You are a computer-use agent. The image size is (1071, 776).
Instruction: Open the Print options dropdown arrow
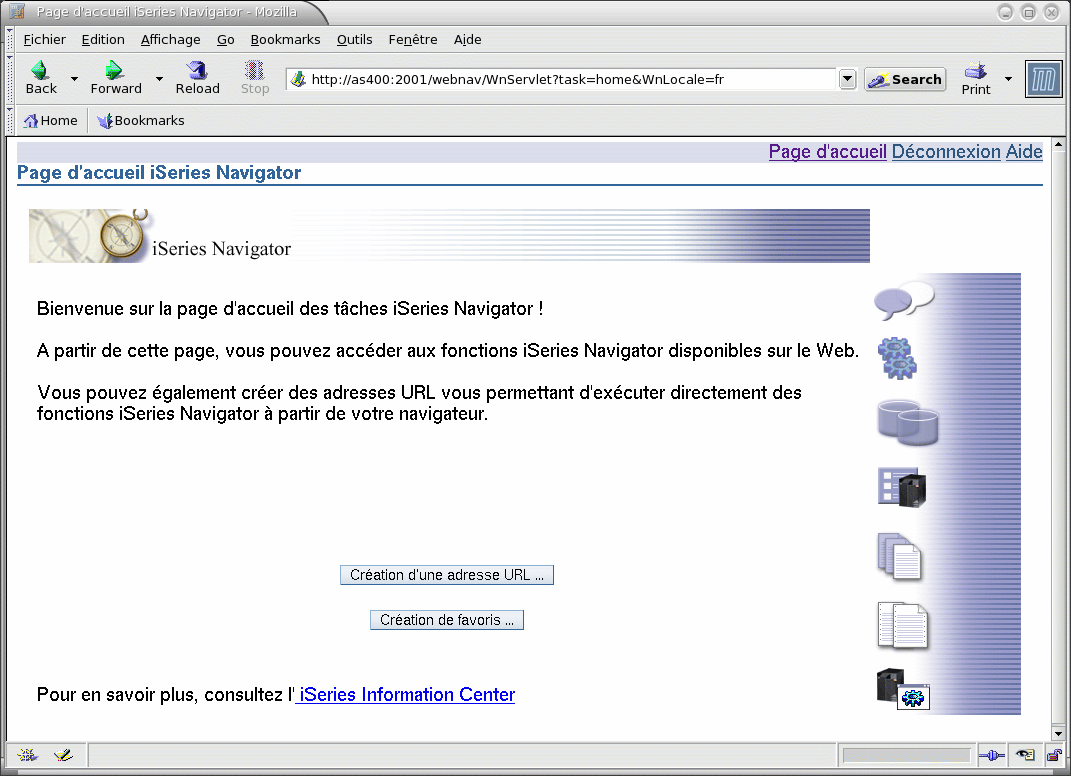coord(1008,79)
